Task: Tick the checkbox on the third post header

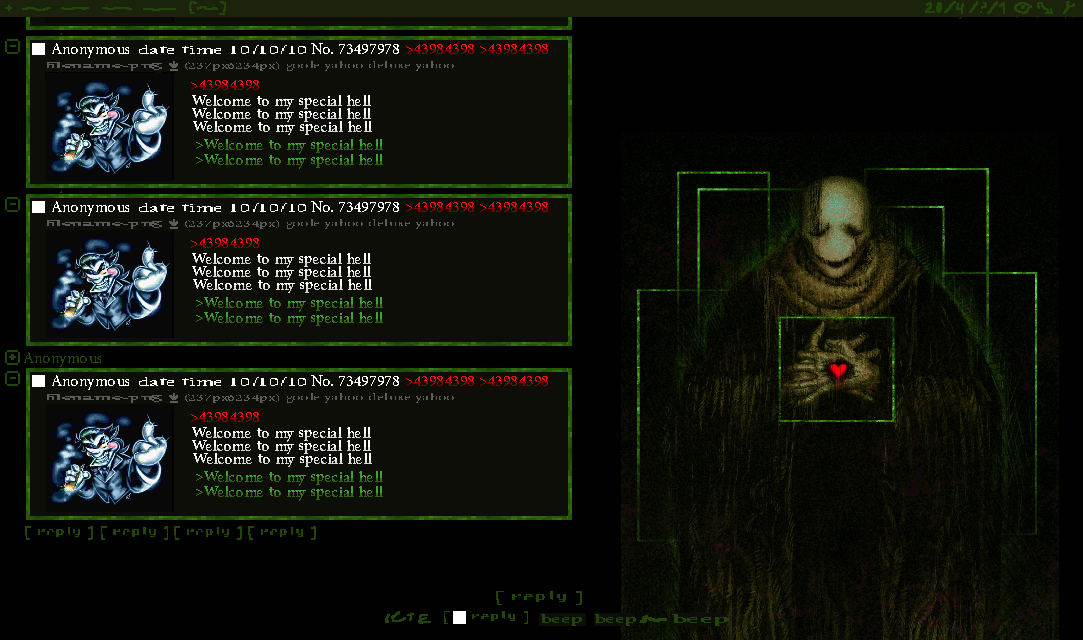Action: coord(39,381)
